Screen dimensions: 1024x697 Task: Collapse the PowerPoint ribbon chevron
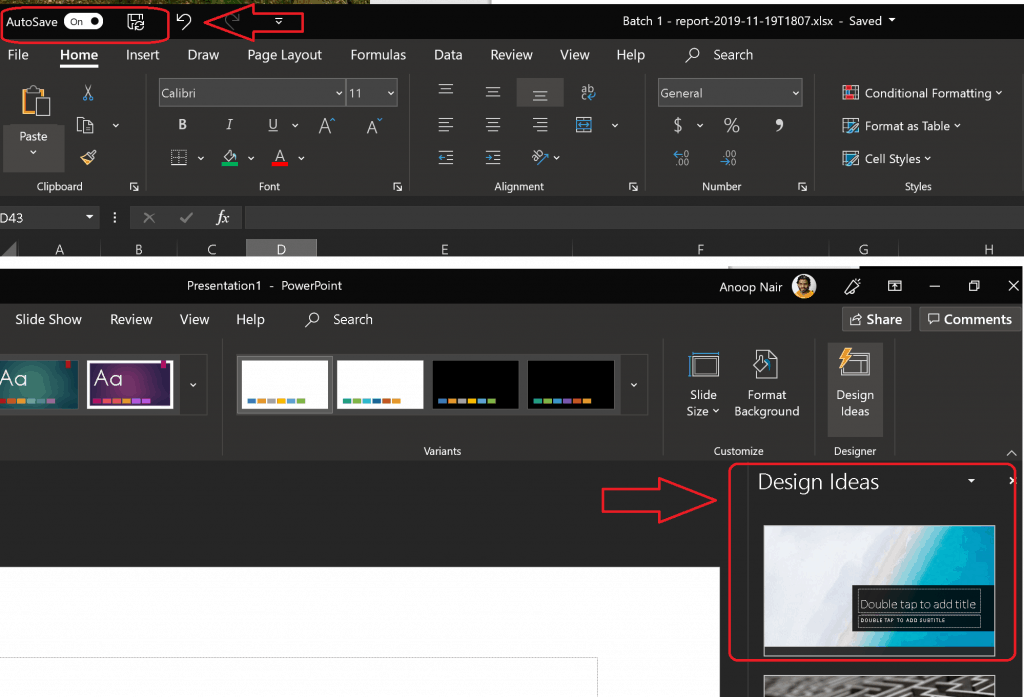pyautogui.click(x=1012, y=453)
